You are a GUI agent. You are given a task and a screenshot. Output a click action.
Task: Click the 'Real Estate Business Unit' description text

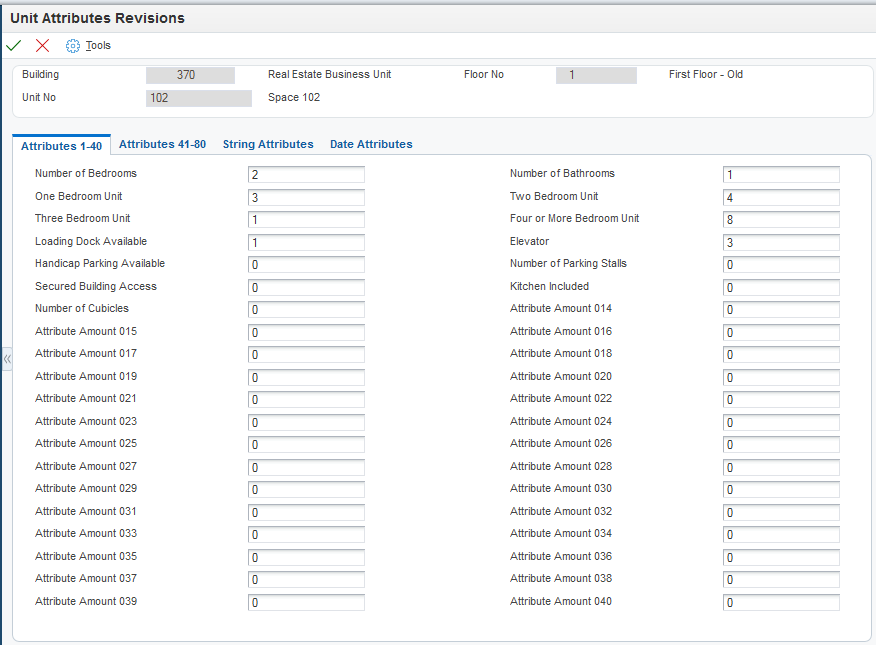tap(330, 74)
